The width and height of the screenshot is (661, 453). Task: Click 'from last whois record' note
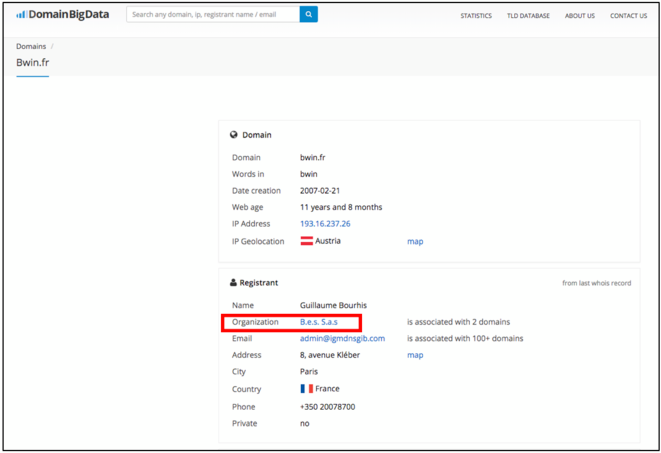(x=597, y=283)
